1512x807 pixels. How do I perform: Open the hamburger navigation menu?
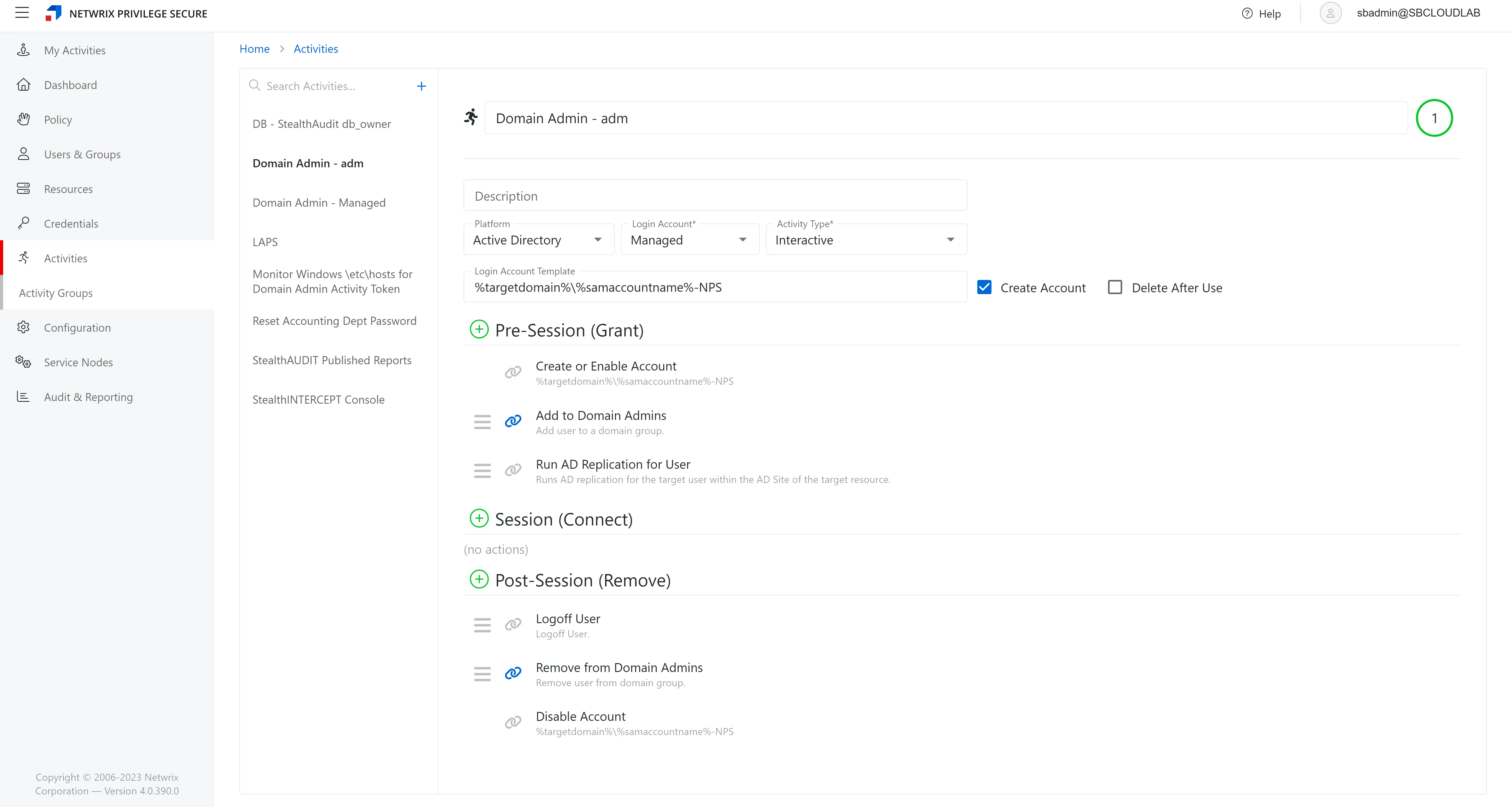22,13
